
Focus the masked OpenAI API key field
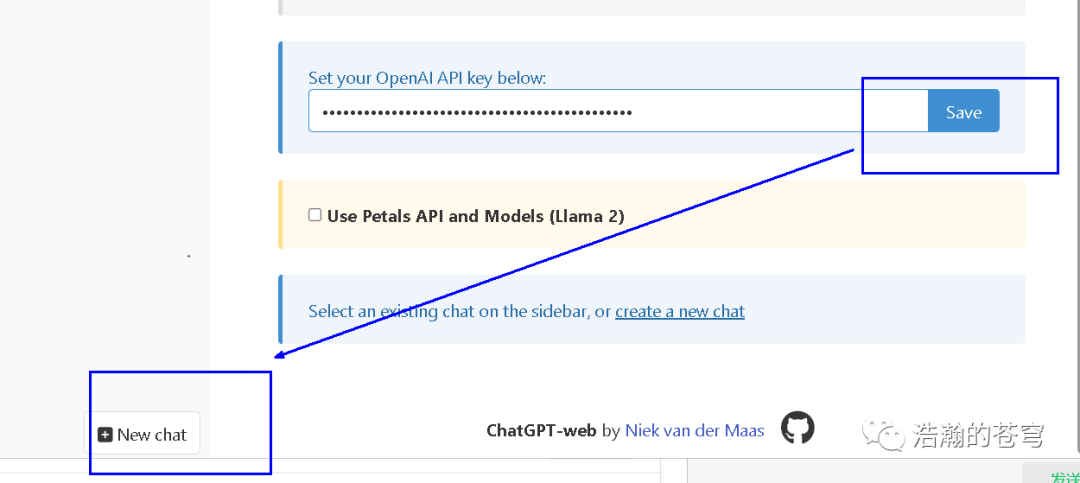pos(618,110)
